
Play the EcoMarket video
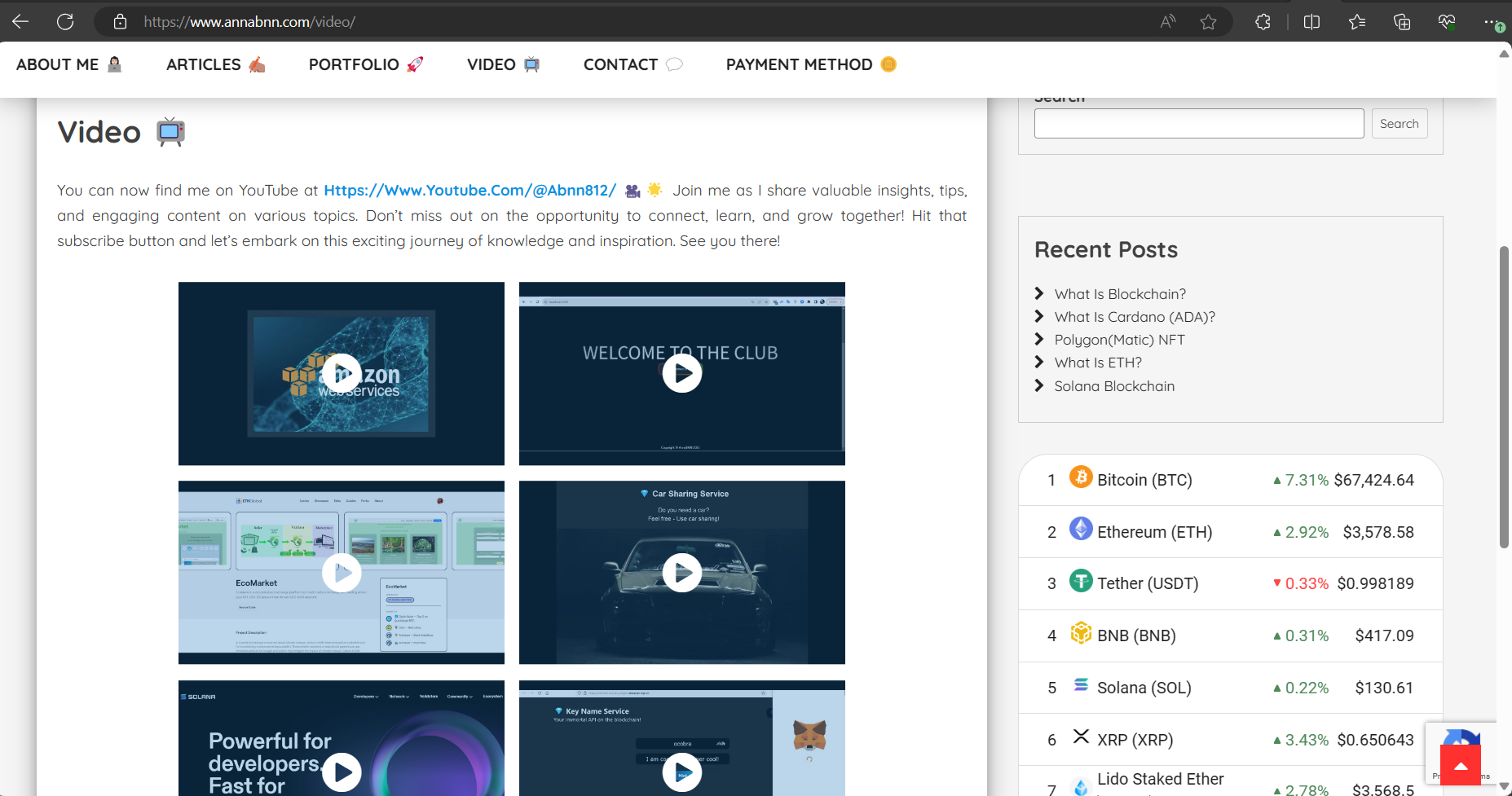pyautogui.click(x=342, y=573)
